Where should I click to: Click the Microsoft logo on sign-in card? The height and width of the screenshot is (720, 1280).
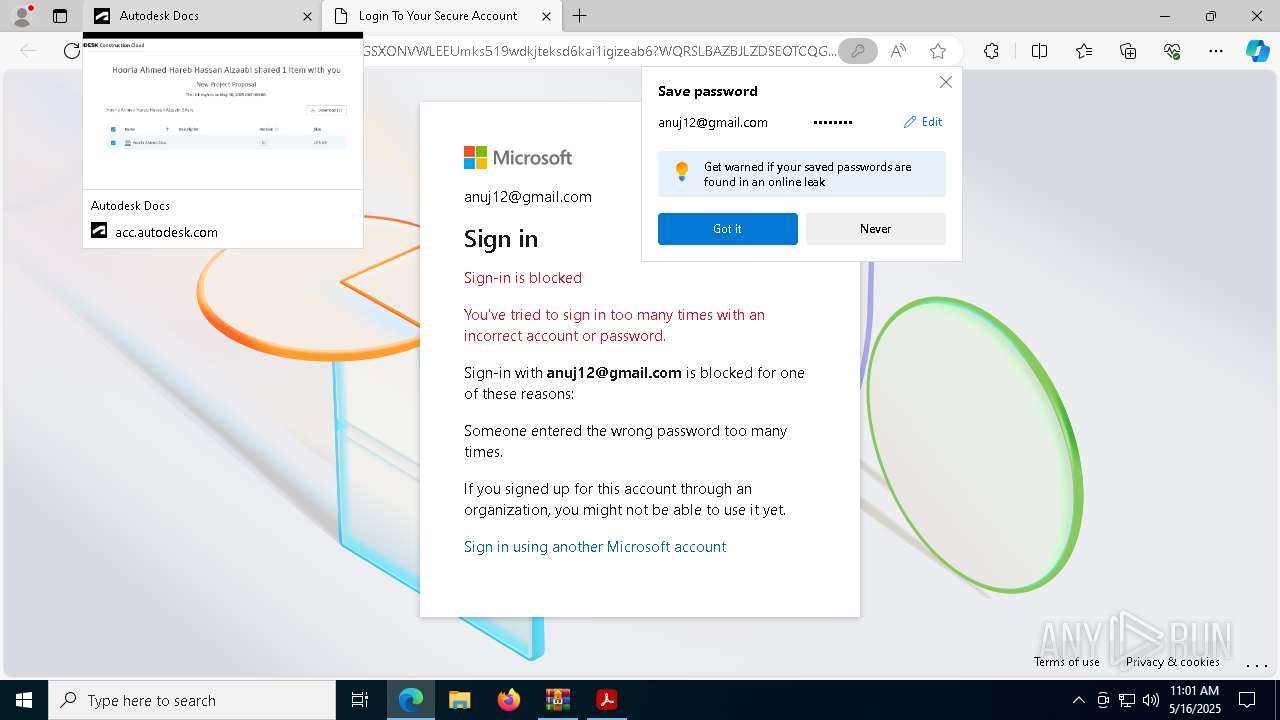[518, 157]
